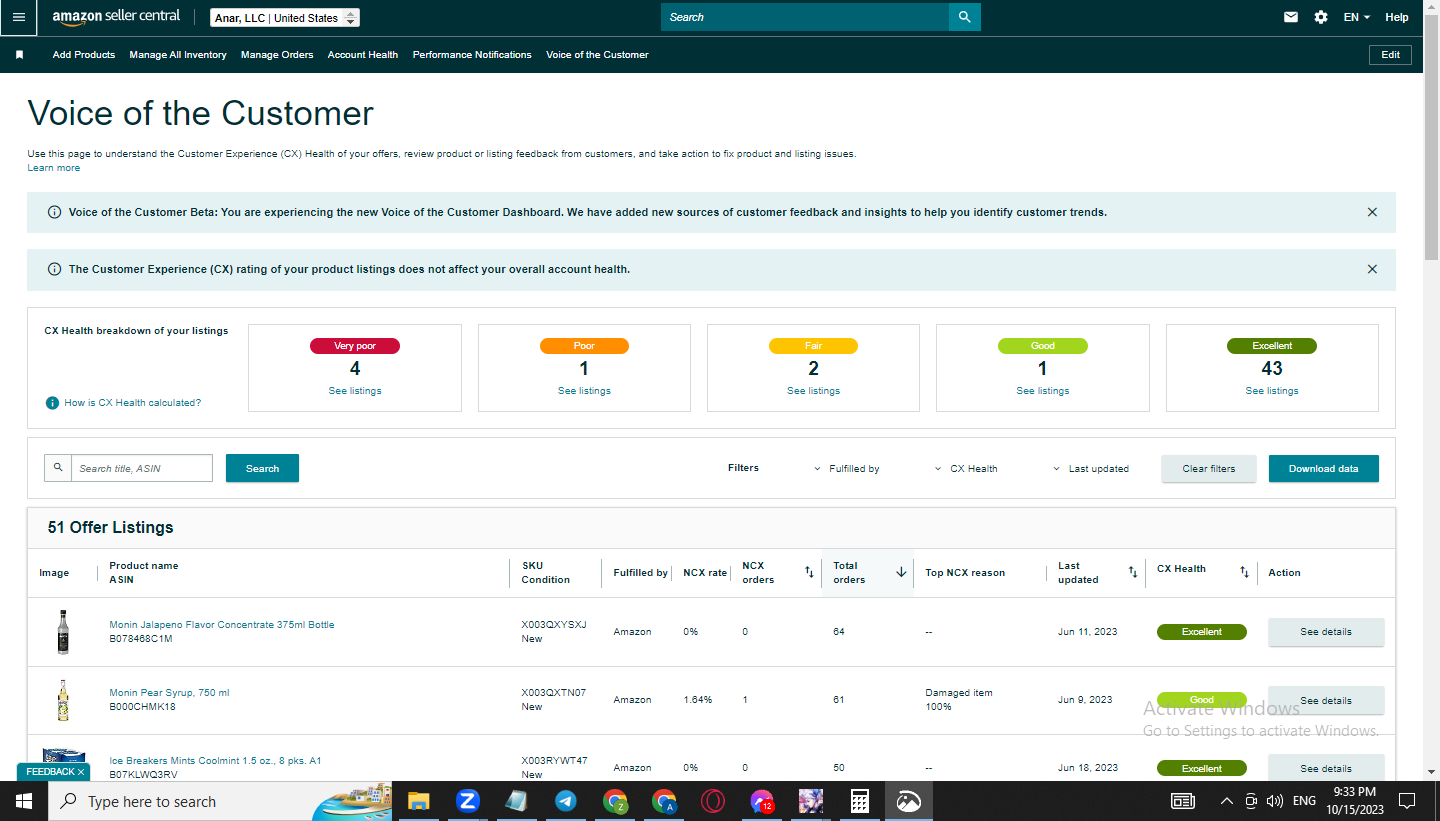Expand Last updated filter dropdown
Image resolution: width=1440 pixels, height=821 pixels.
1091,468
